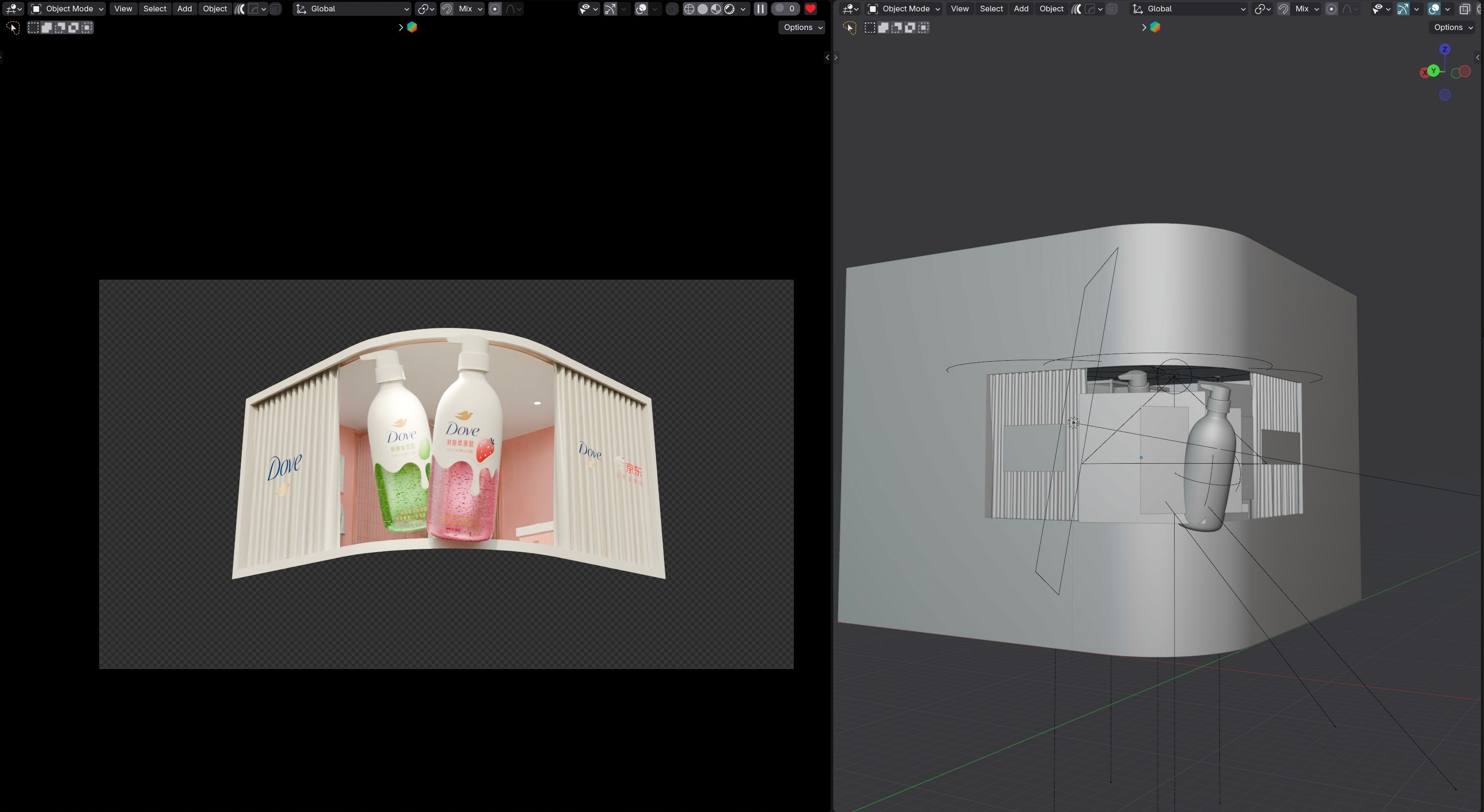Screen dimensions: 1484x812
Task: Click the colorful cube icon in right viewport
Action: pos(1155,27)
